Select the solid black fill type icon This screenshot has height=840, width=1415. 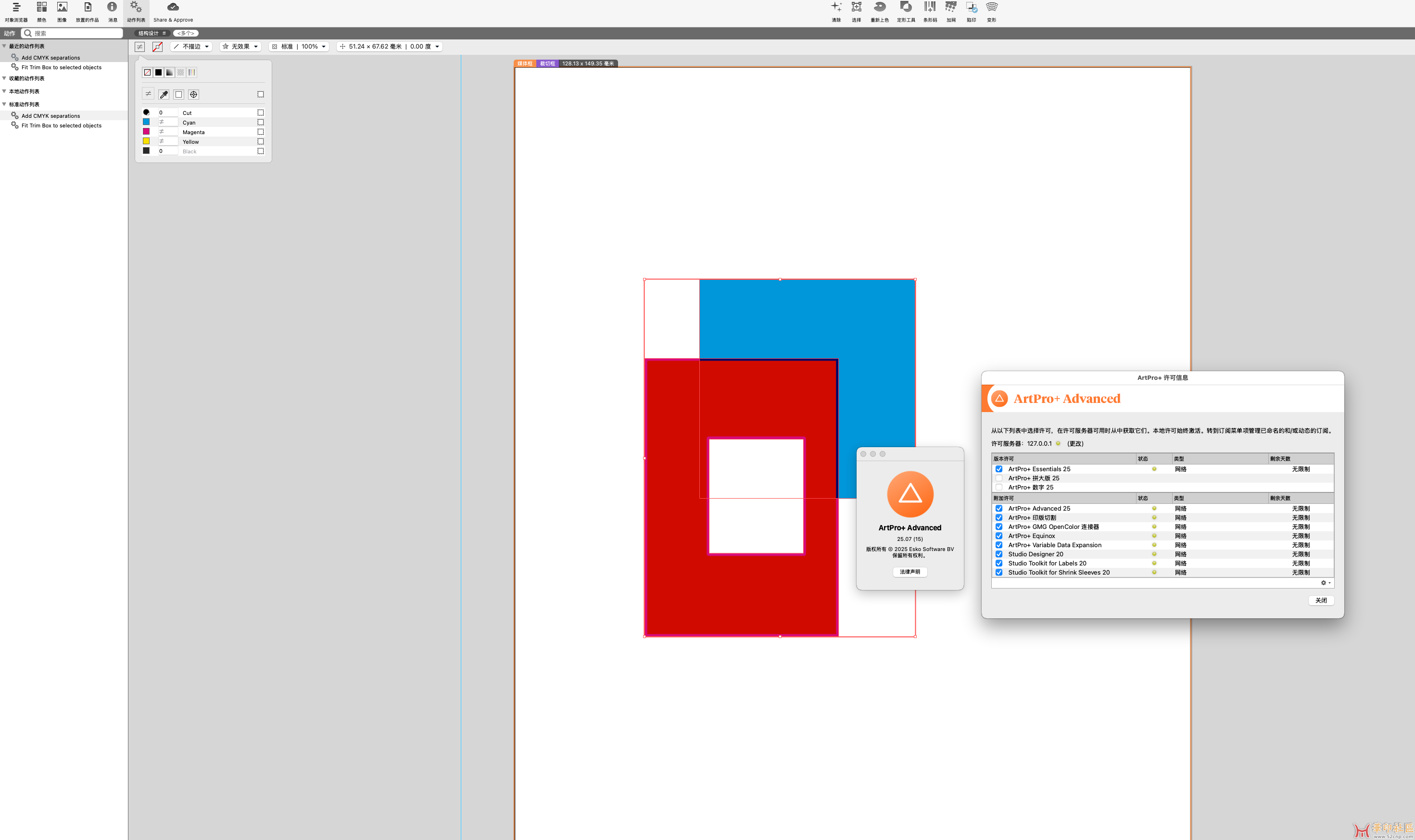(159, 72)
